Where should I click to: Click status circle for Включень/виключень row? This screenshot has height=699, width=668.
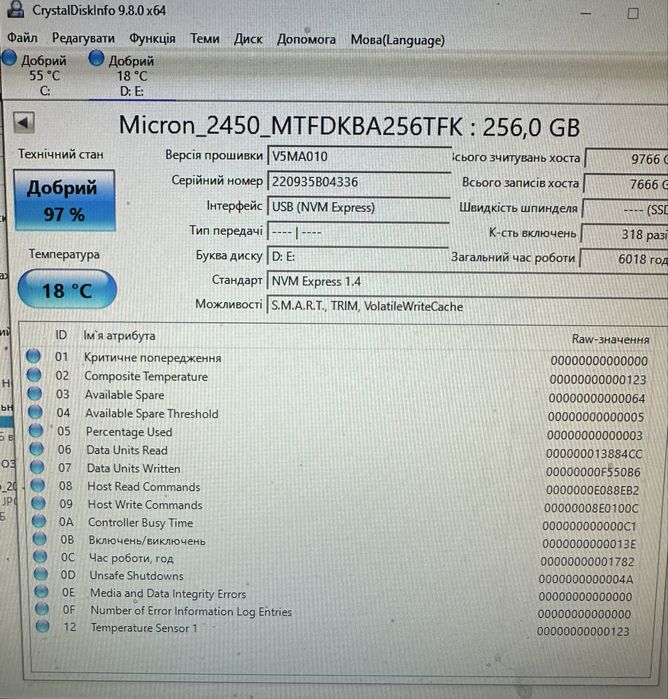[x=40, y=539]
